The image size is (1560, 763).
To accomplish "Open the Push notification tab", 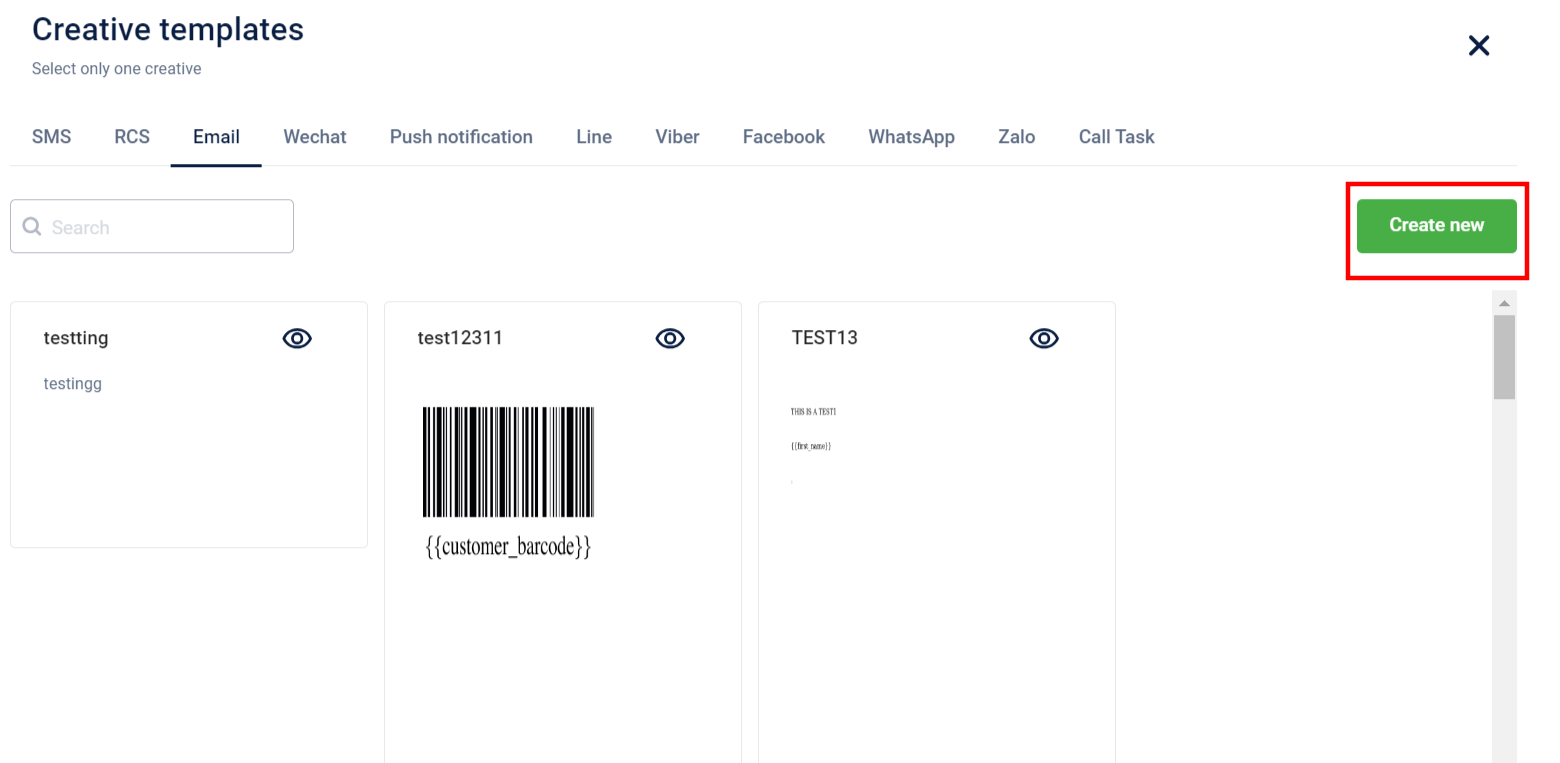I will (461, 137).
